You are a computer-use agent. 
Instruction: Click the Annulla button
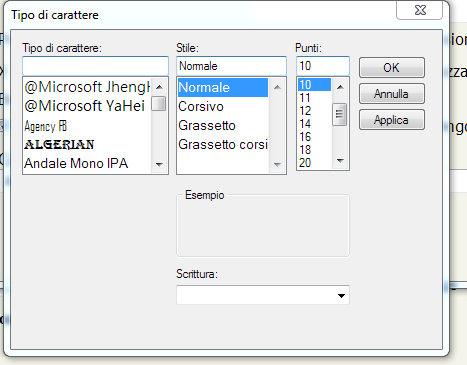[392, 94]
